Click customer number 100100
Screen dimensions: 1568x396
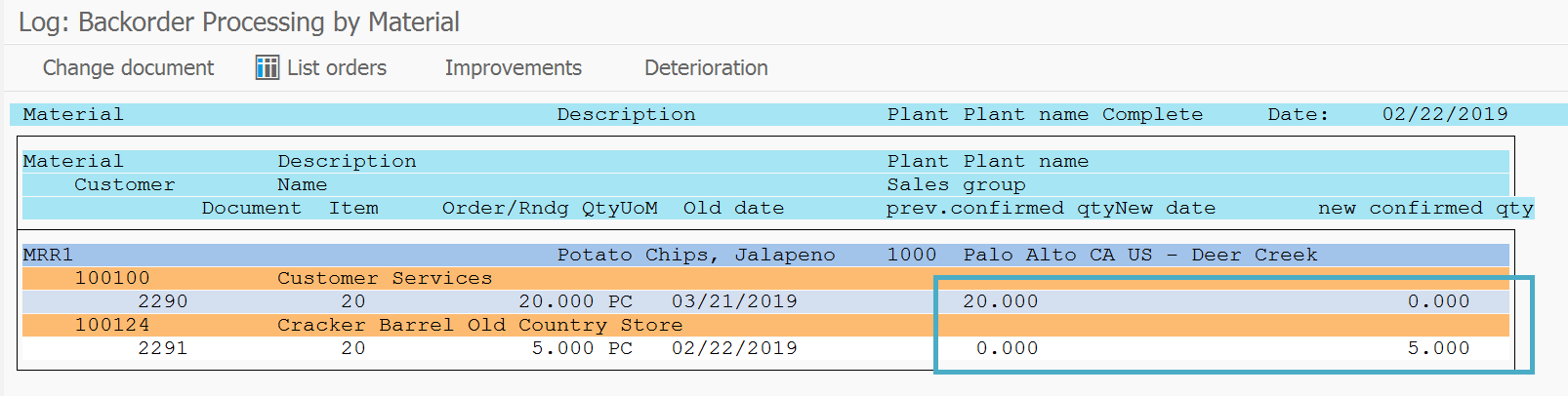pyautogui.click(x=112, y=278)
